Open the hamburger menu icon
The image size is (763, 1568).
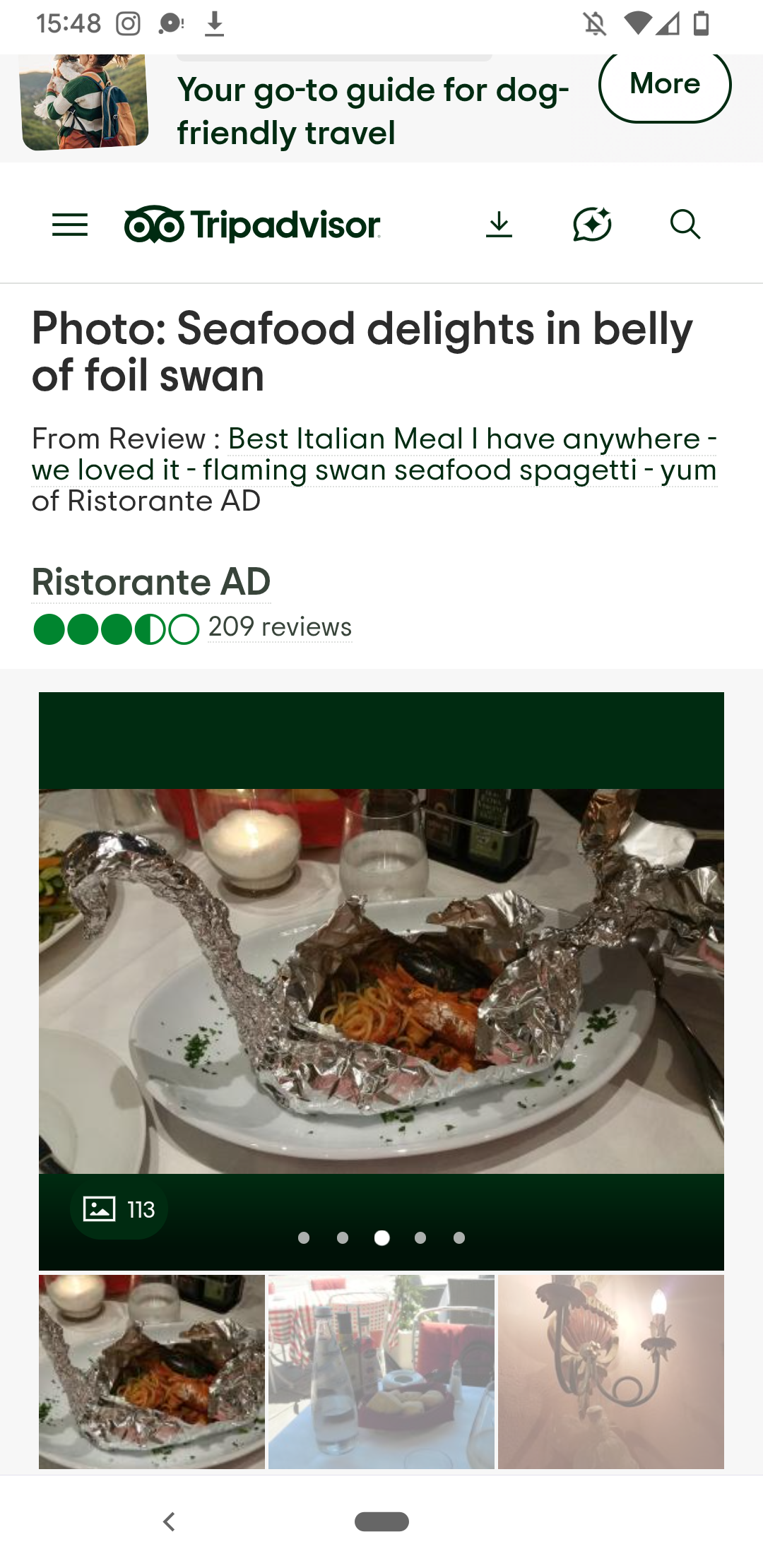[x=70, y=225]
